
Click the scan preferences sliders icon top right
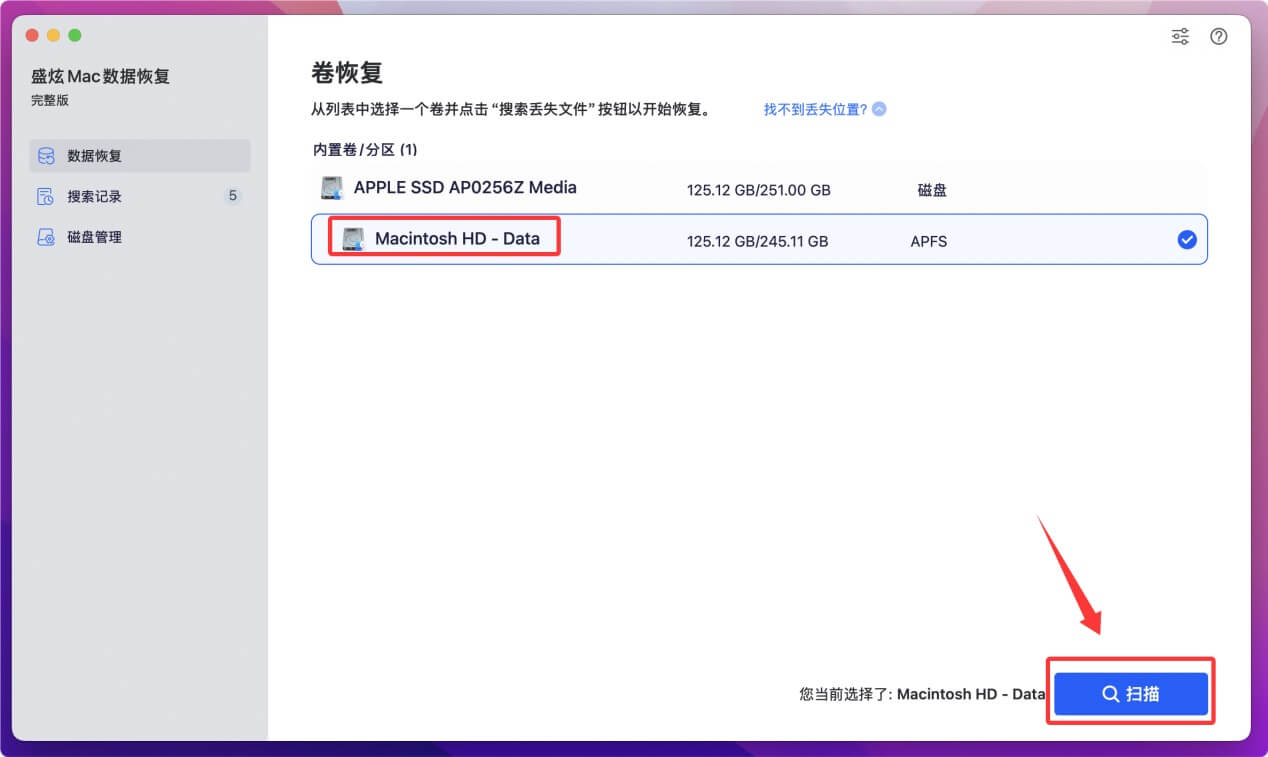1179,36
